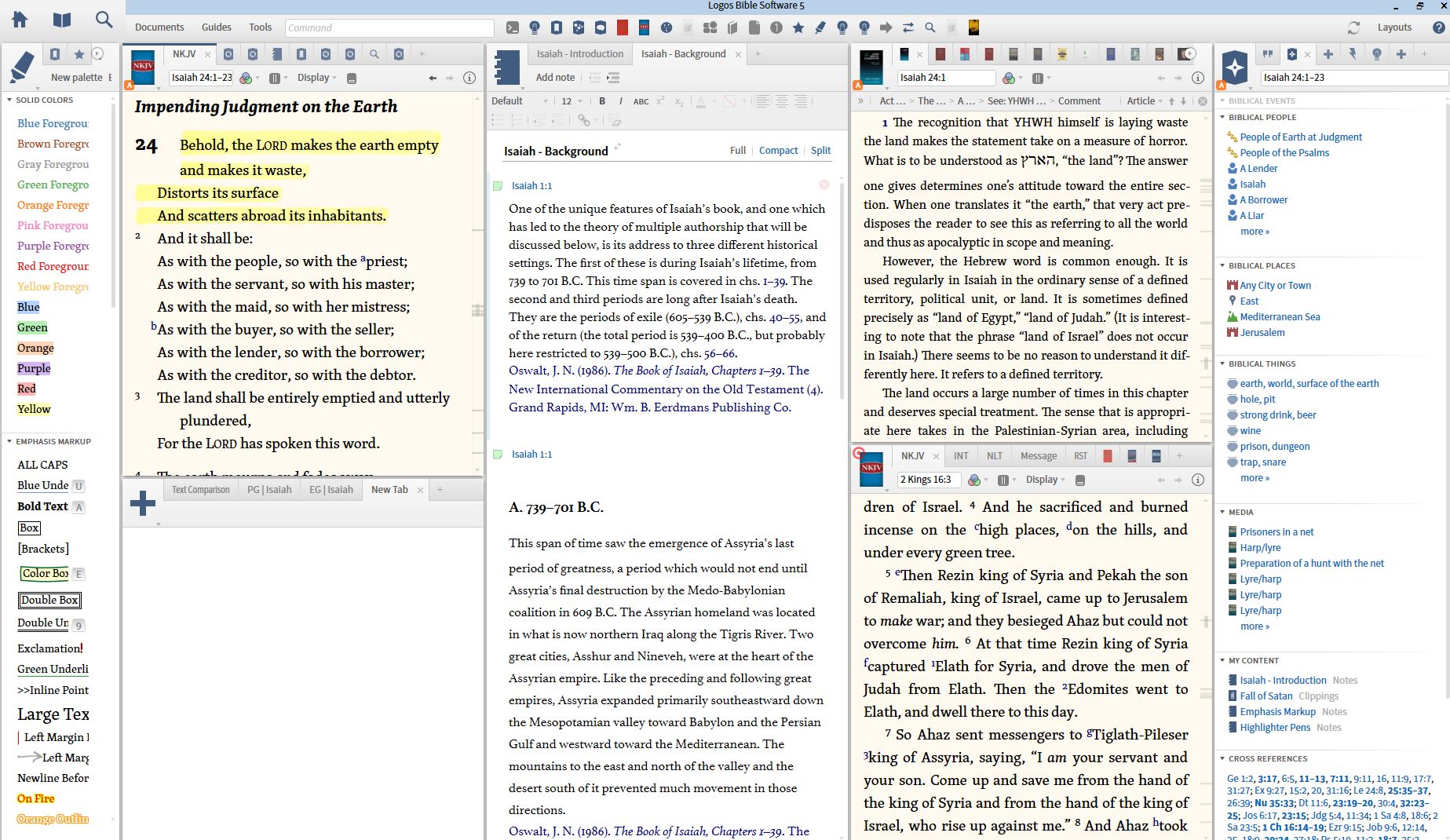Click the highlighter panel icon in left palette
This screenshot has height=840, width=1450.
click(23, 67)
